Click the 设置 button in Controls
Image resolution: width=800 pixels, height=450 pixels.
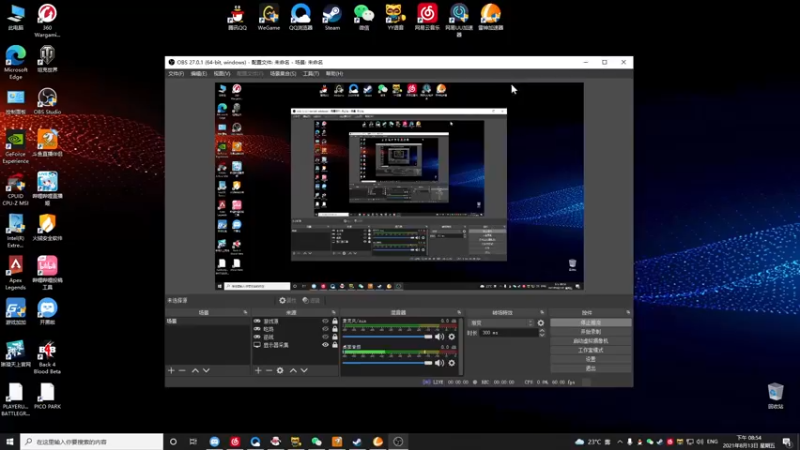pos(590,359)
